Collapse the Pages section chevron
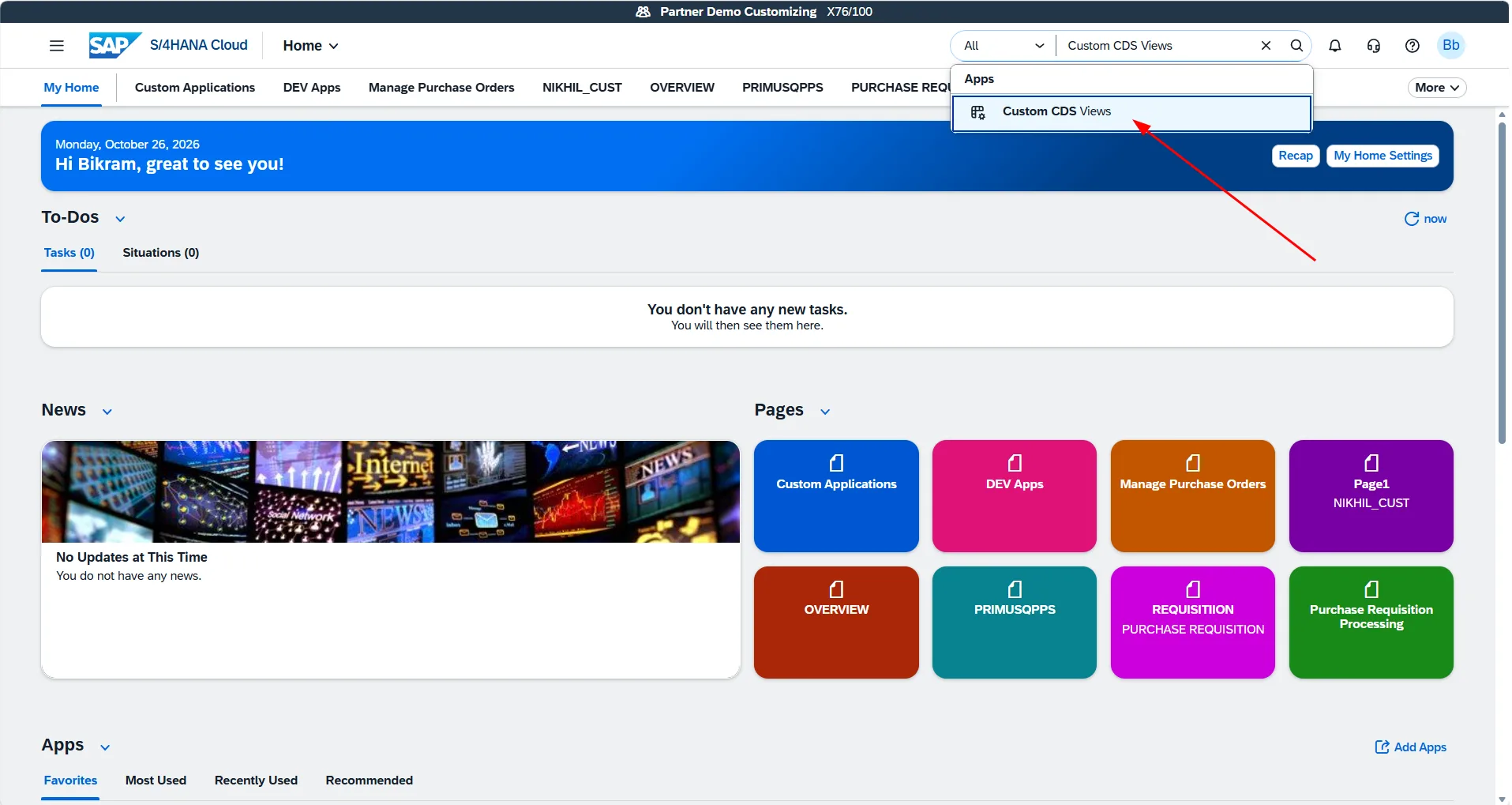Viewport: 1512px width, 805px height. (825, 412)
